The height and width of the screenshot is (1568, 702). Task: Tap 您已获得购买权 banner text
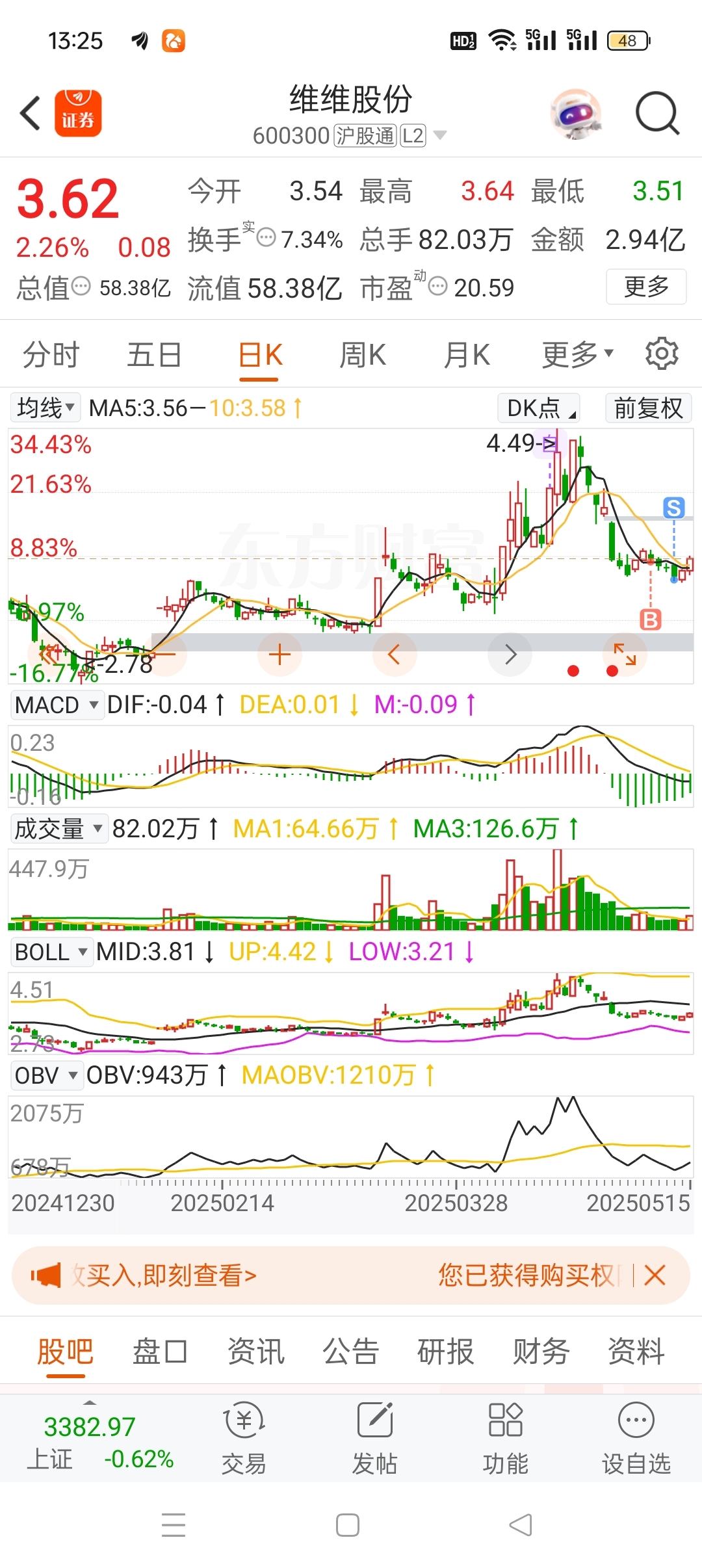point(529,1275)
